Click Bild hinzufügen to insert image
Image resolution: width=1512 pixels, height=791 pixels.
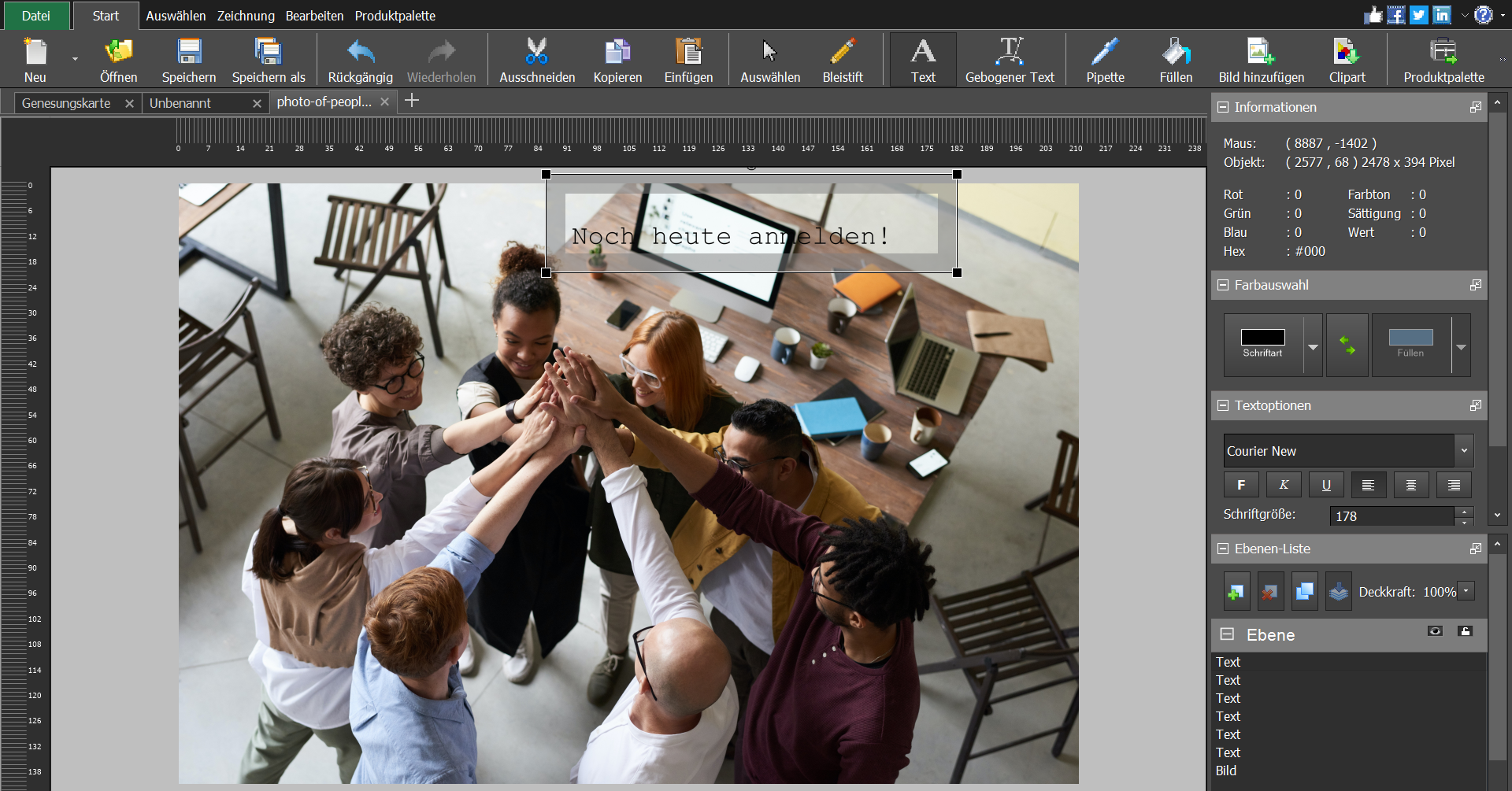click(1261, 60)
